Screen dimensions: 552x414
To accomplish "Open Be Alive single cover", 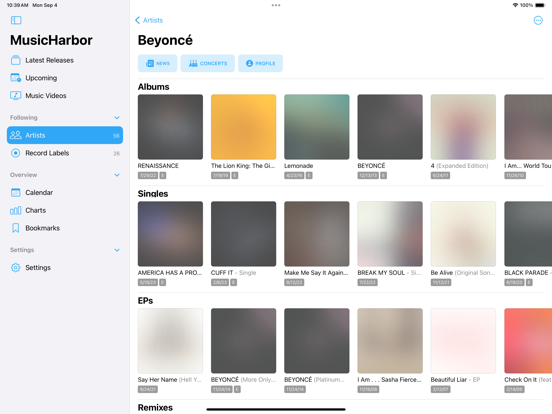I will 463,234.
